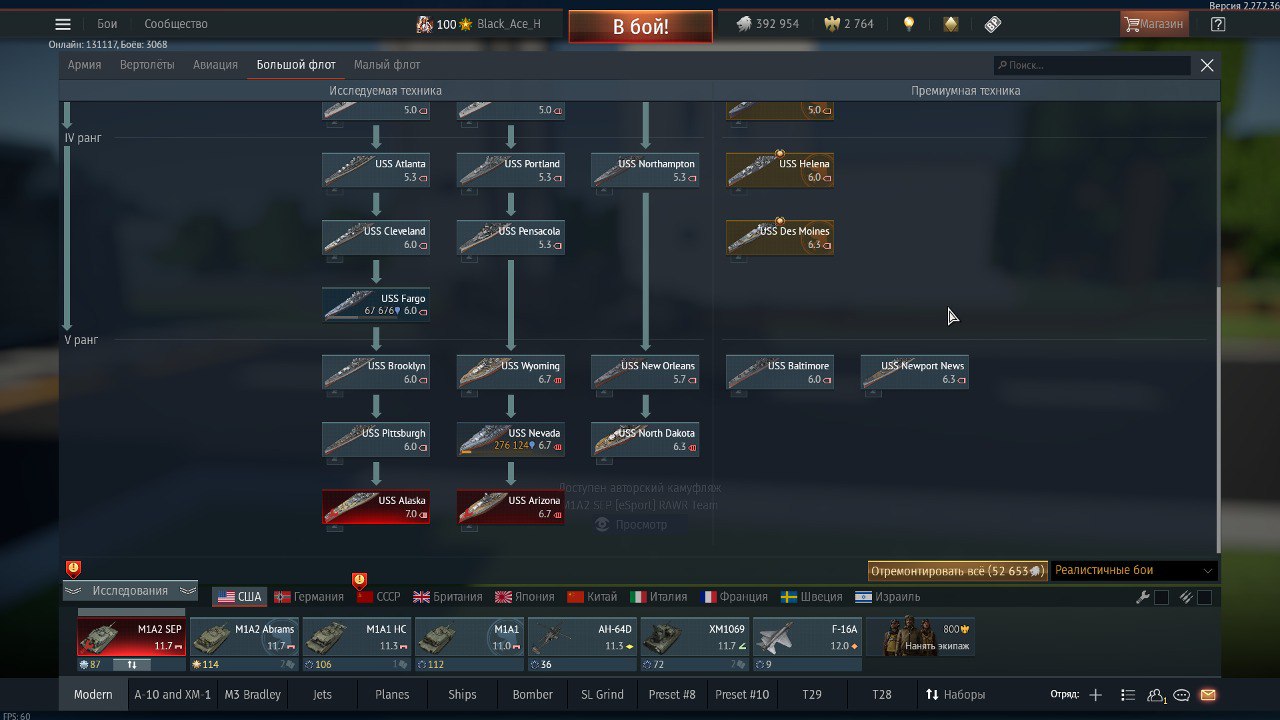Image resolution: width=1280 pixels, height=720 pixels.
Task: Switch to the Вертолёты tab
Action: 147,65
